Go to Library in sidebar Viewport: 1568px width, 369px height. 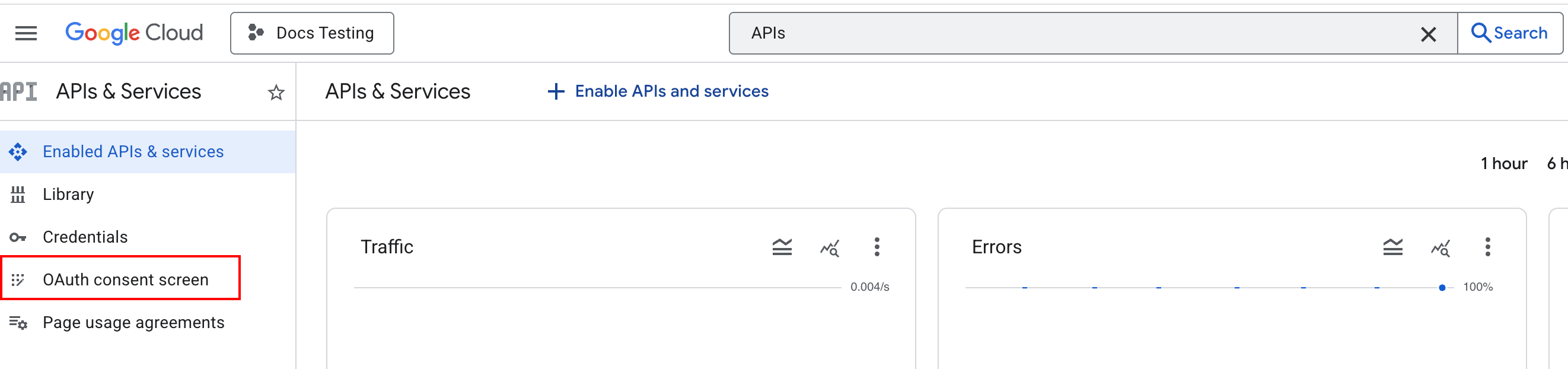[x=68, y=194]
